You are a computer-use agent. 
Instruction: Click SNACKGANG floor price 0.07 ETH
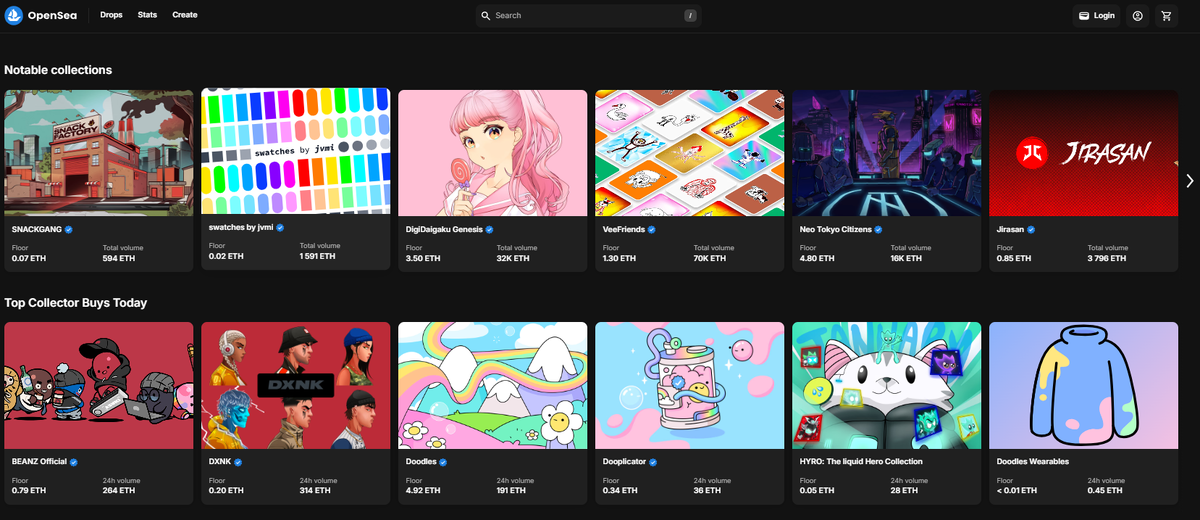pos(29,258)
